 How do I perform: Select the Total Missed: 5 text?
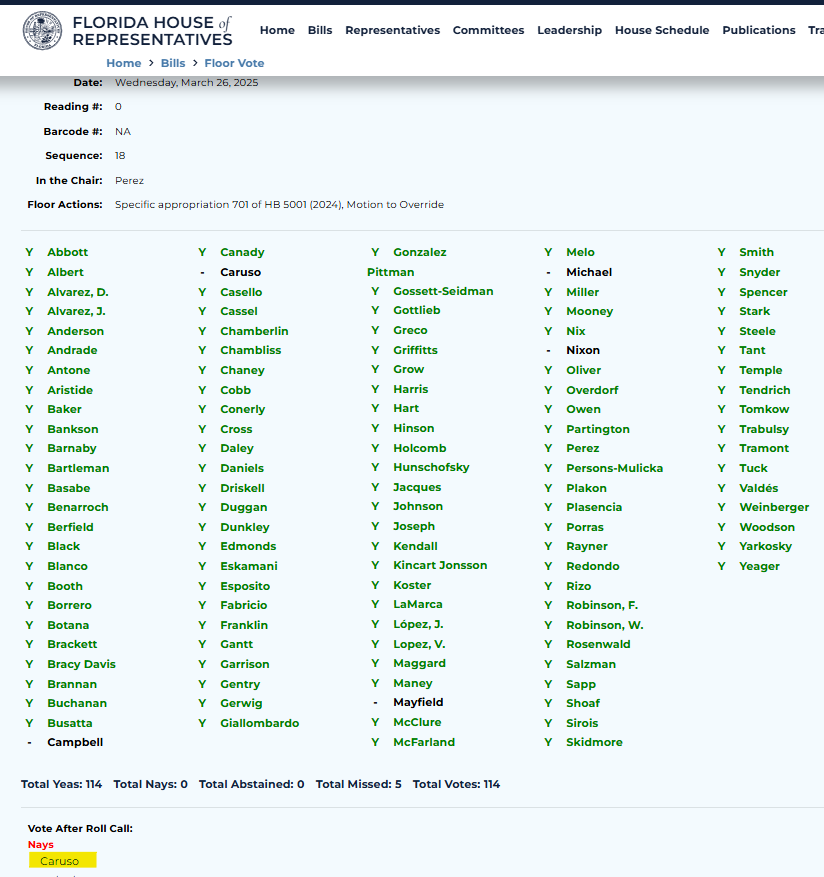tap(359, 785)
